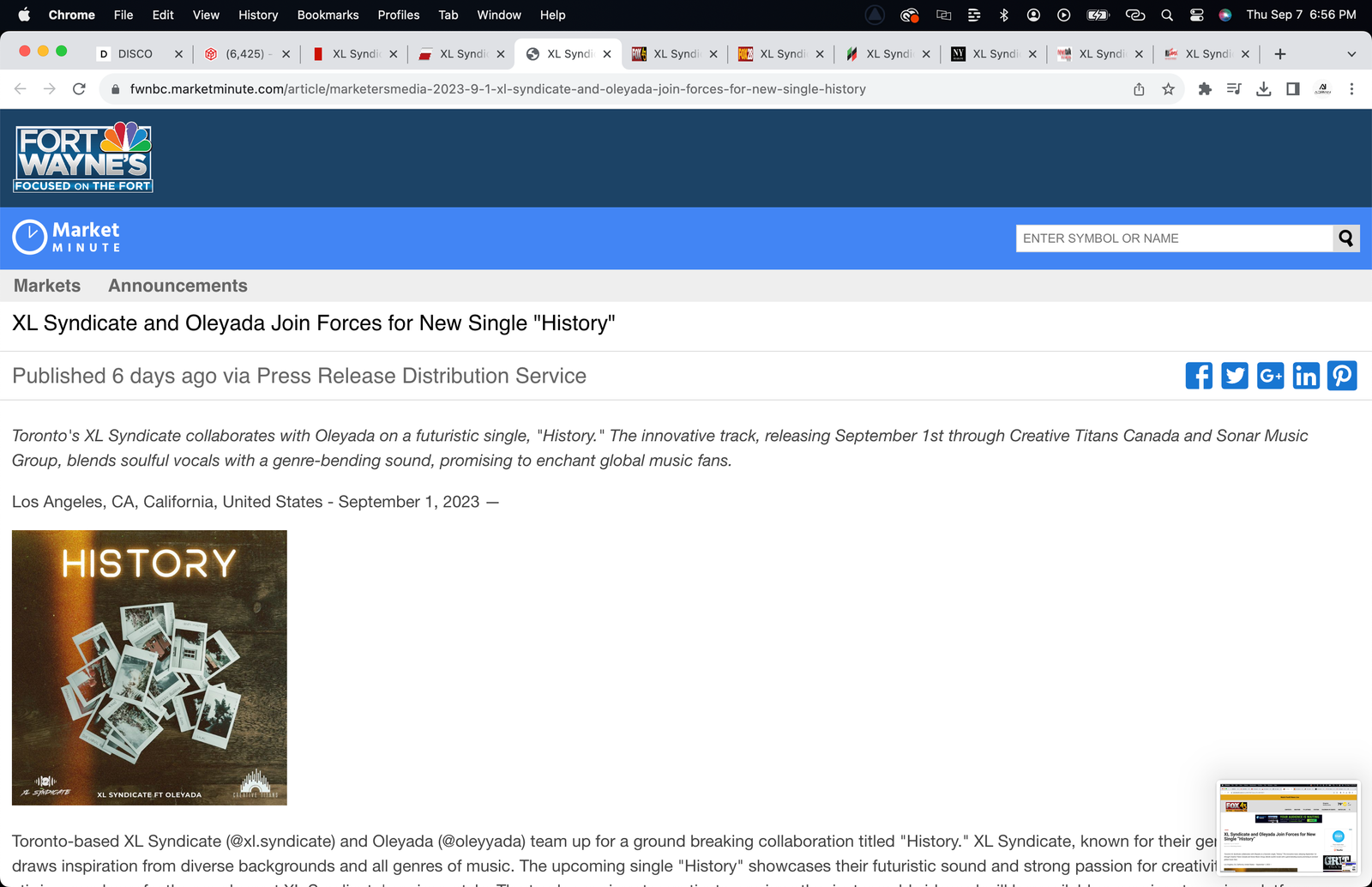
Task: Open Chrome three-dot menu
Action: 1351,89
